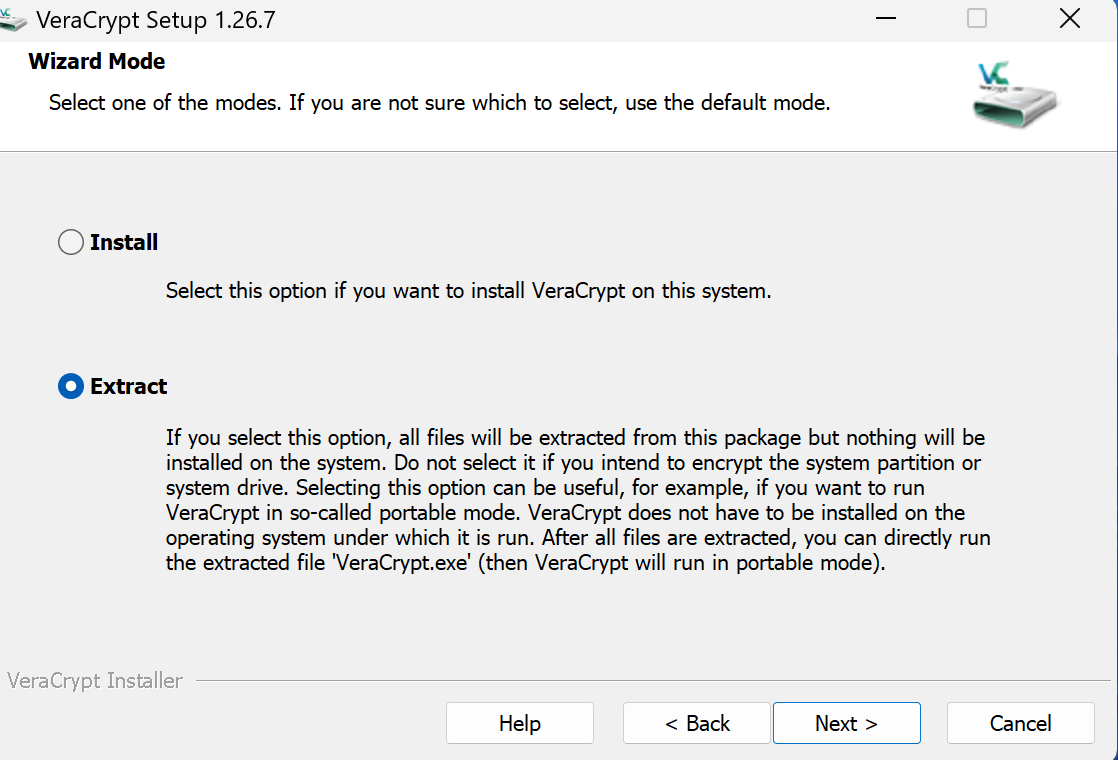Click the Back button
Image resolution: width=1118 pixels, height=760 pixels.
coord(696,723)
